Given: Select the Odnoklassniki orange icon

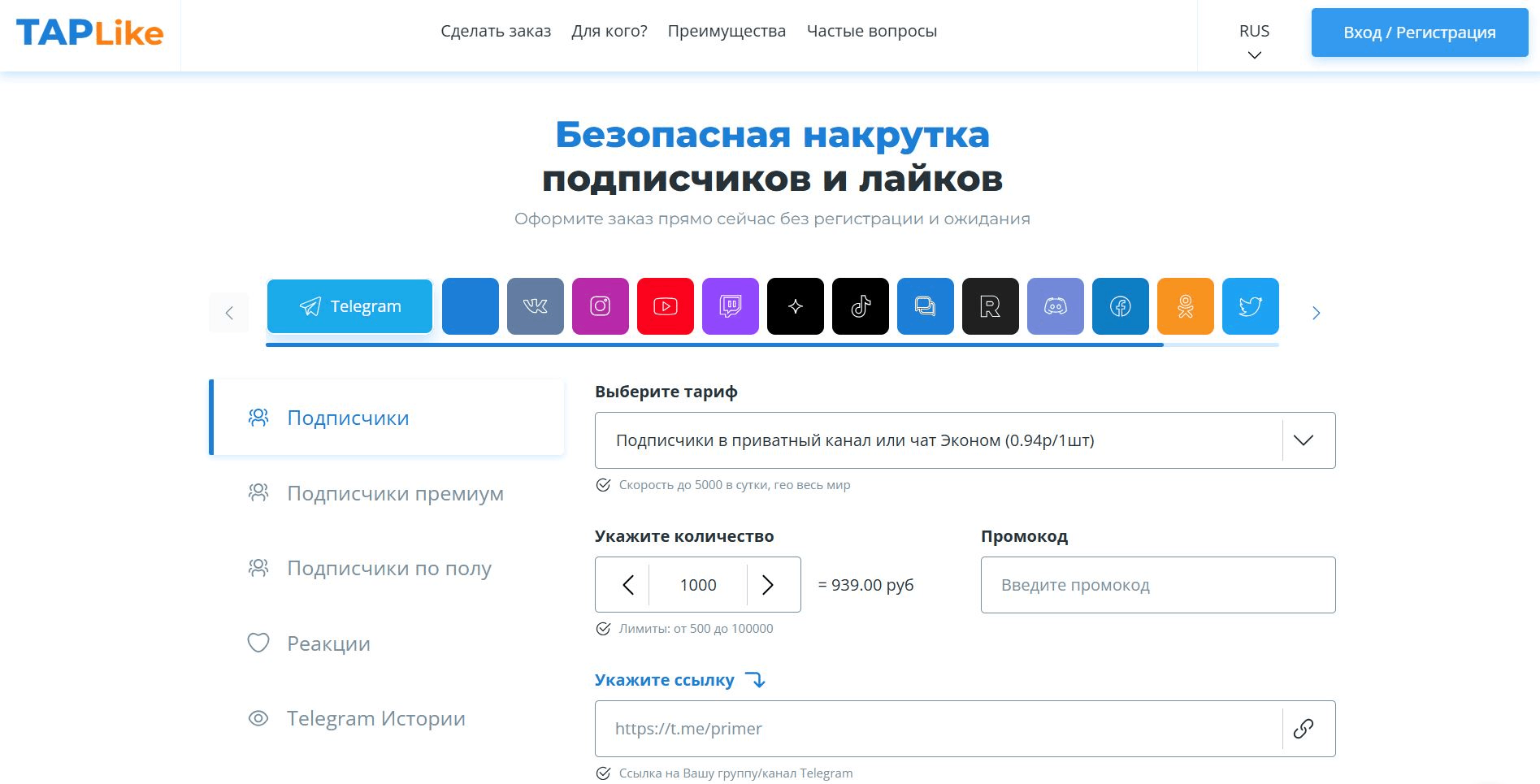Looking at the screenshot, I should tap(1186, 306).
